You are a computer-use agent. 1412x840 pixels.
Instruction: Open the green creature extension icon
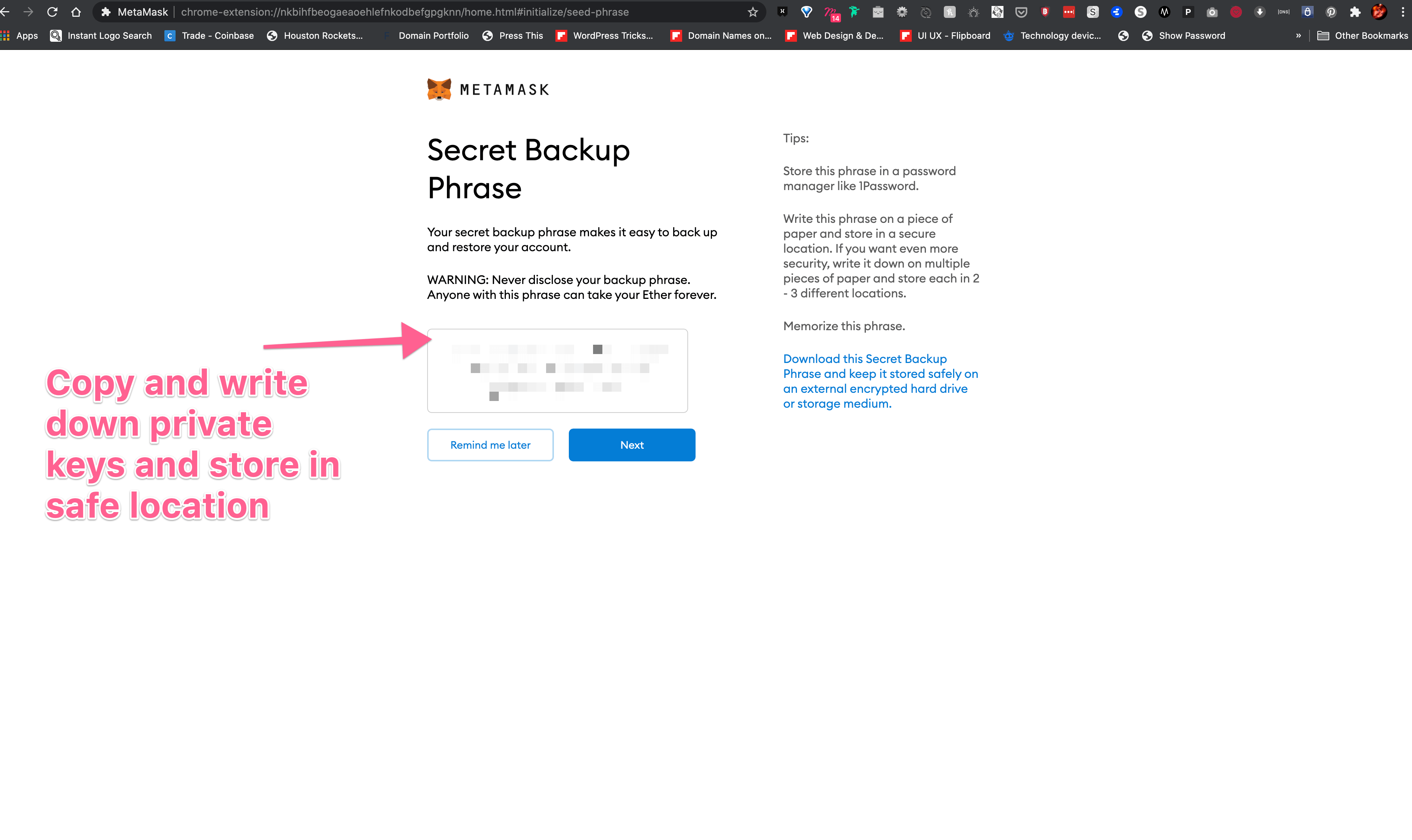tap(854, 12)
